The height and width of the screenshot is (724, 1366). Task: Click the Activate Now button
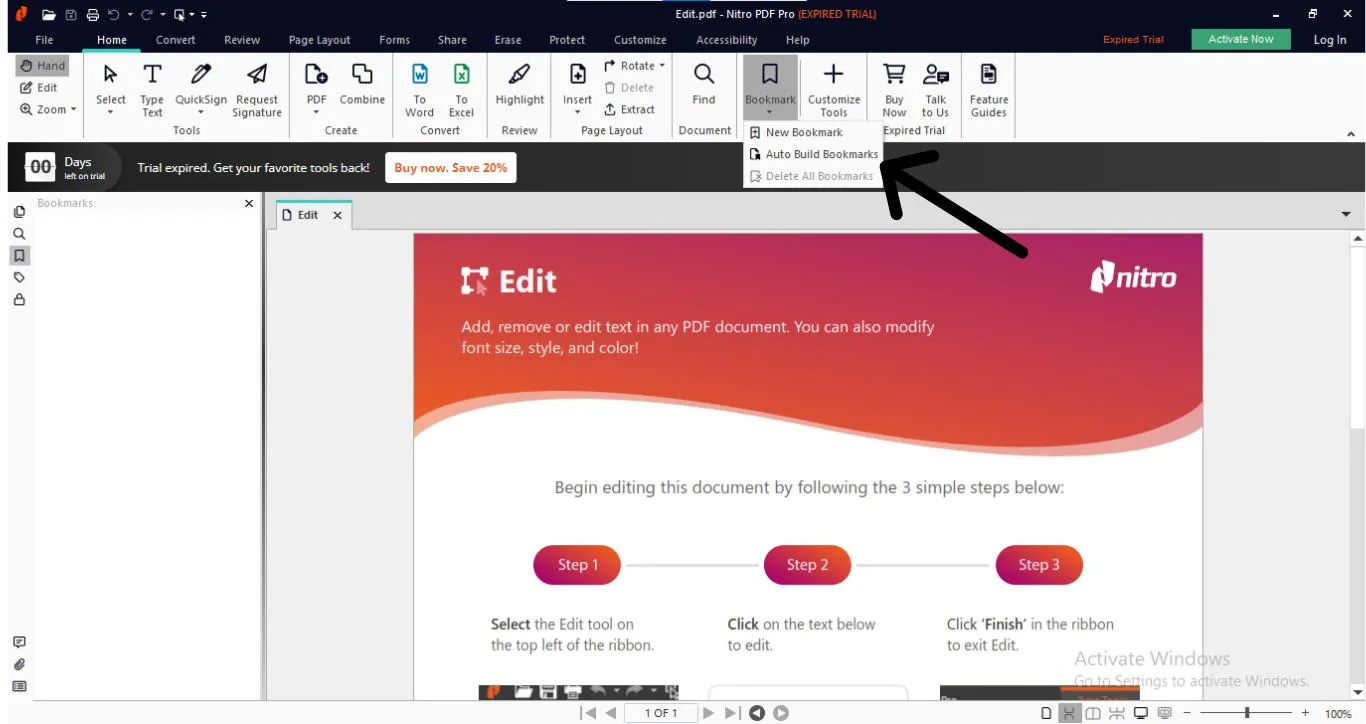tap(1240, 39)
